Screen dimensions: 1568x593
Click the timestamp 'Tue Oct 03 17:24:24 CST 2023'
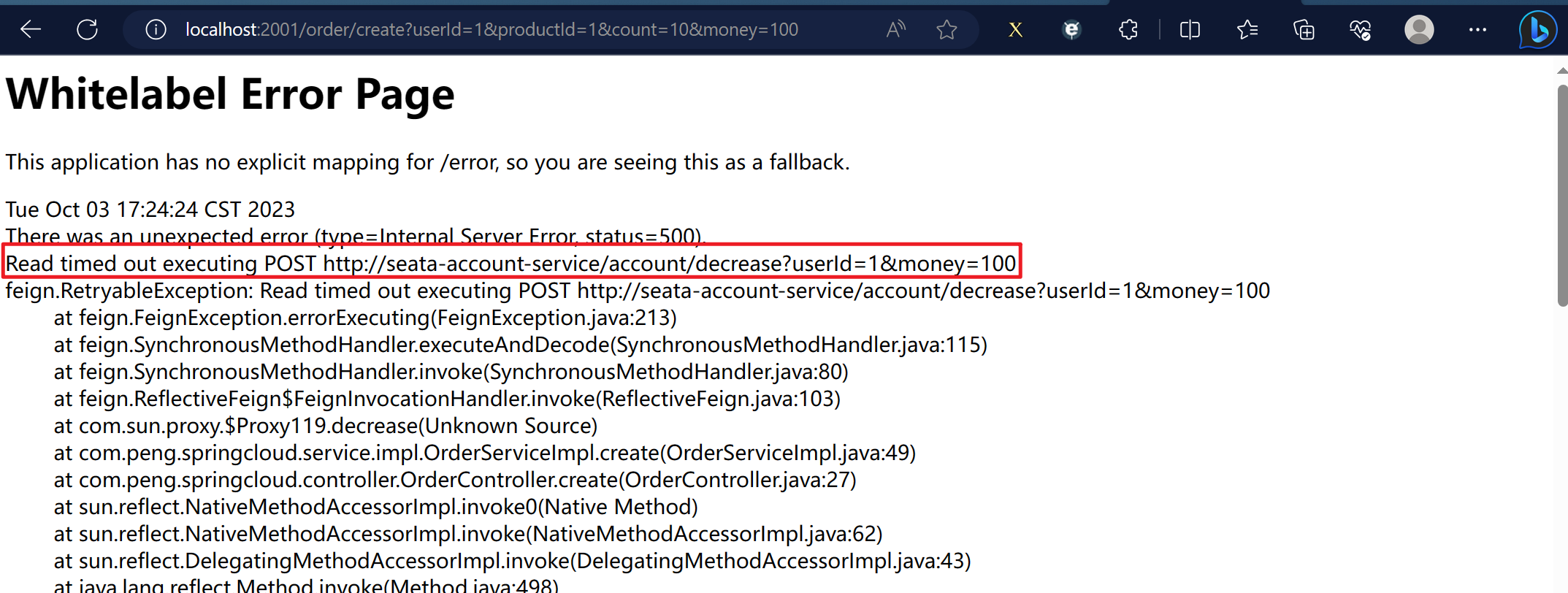click(150, 210)
